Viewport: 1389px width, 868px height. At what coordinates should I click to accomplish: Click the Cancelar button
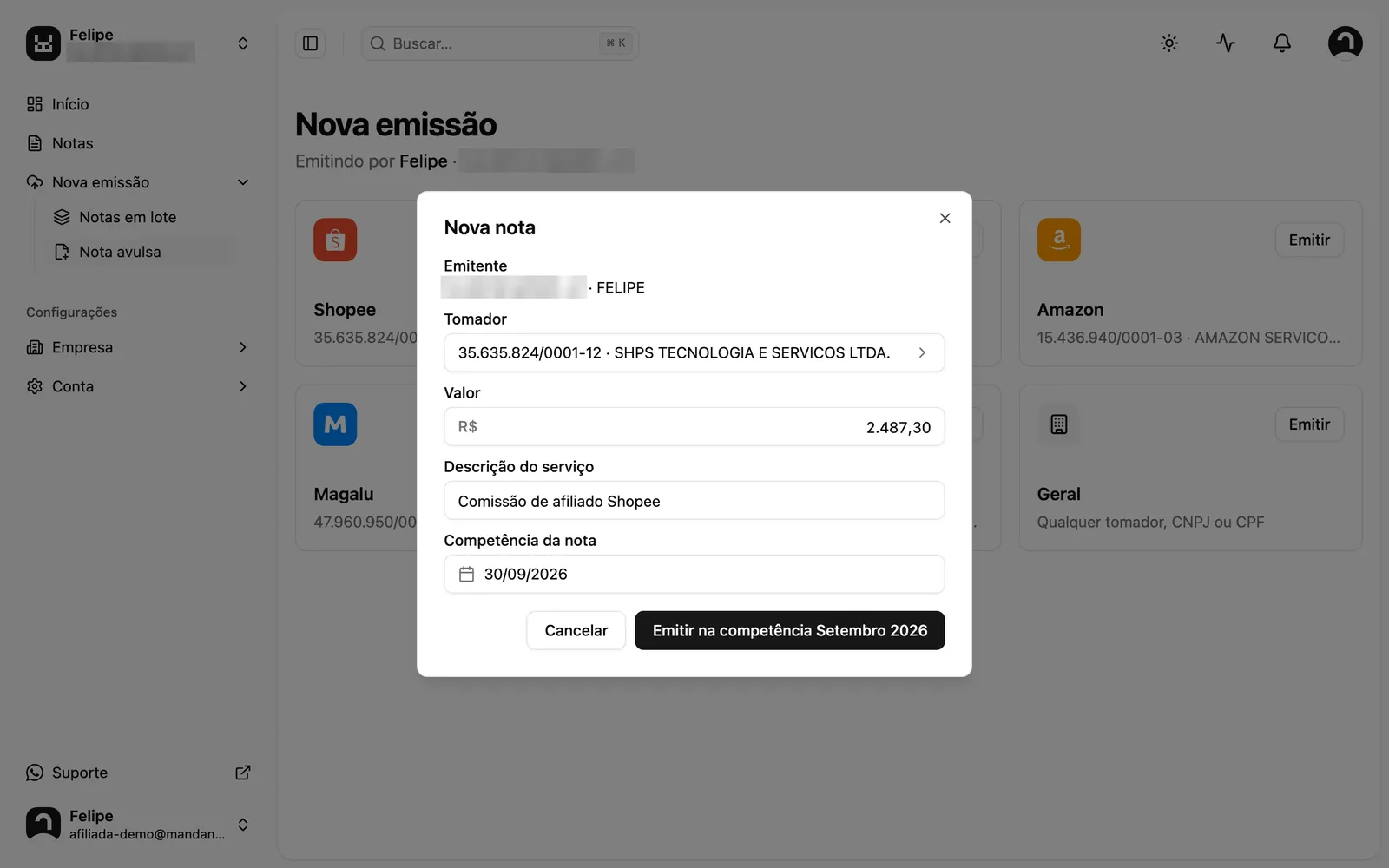[576, 630]
